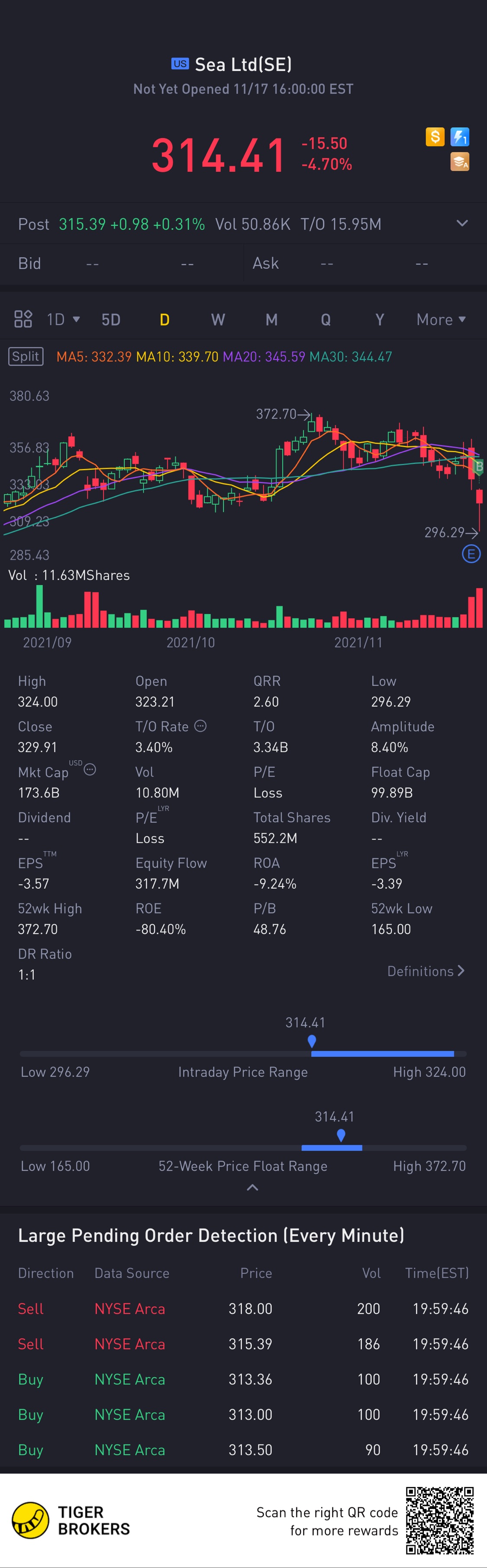Tap the Amplitude value 8.40%

tap(390, 747)
